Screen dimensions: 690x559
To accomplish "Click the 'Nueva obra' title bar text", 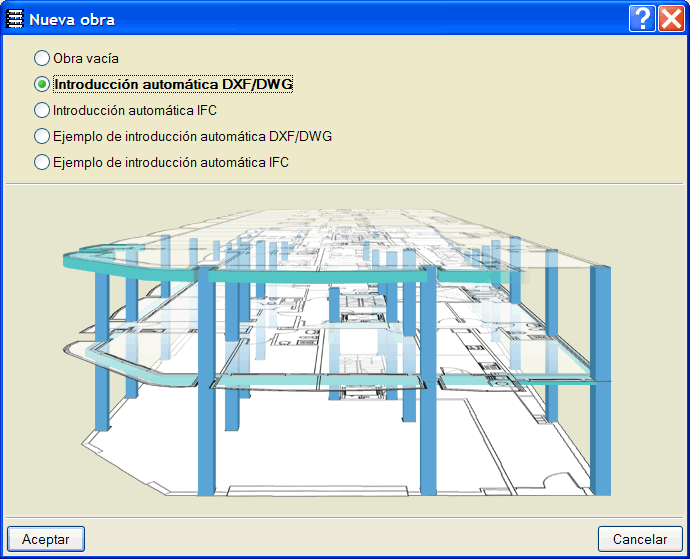I will point(72,19).
